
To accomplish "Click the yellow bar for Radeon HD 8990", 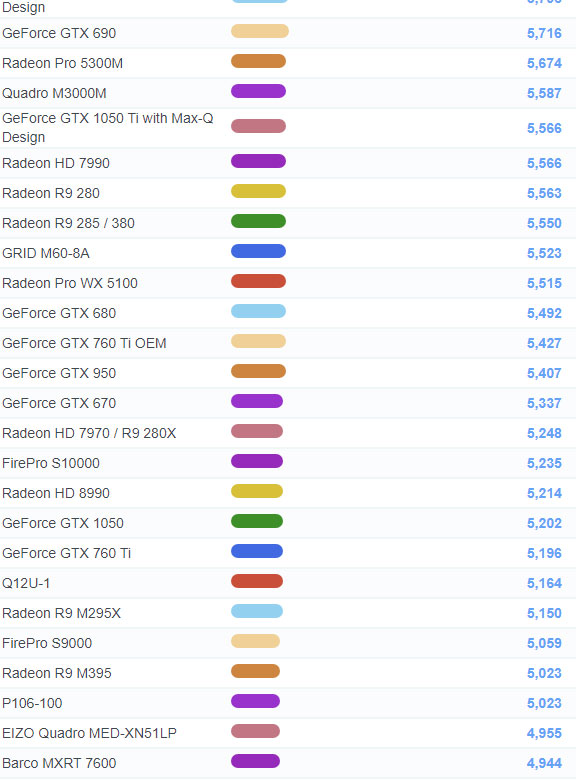I will coord(257,491).
